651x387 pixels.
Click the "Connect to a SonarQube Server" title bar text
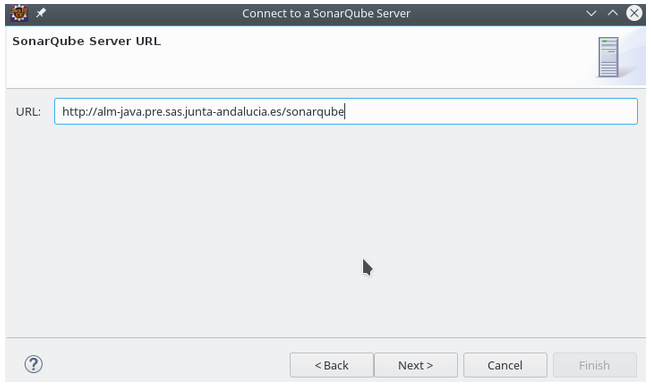[326, 13]
